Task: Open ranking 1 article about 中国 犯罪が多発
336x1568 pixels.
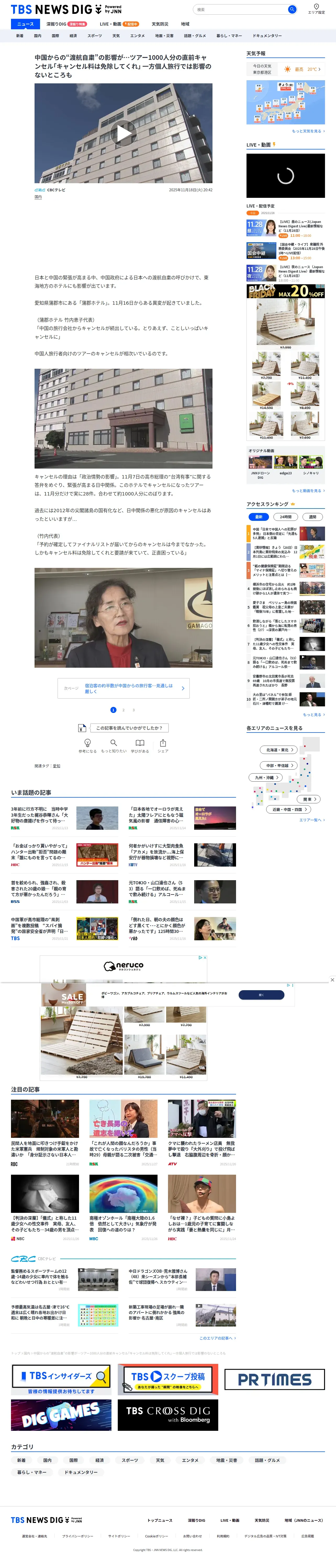Action: coord(285,534)
